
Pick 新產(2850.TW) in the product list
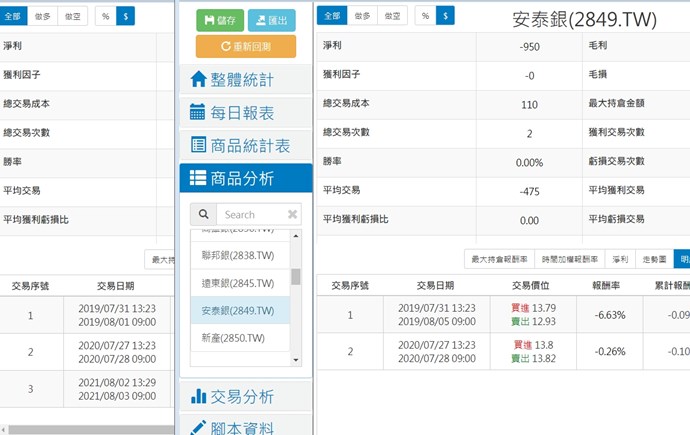[x=230, y=339]
